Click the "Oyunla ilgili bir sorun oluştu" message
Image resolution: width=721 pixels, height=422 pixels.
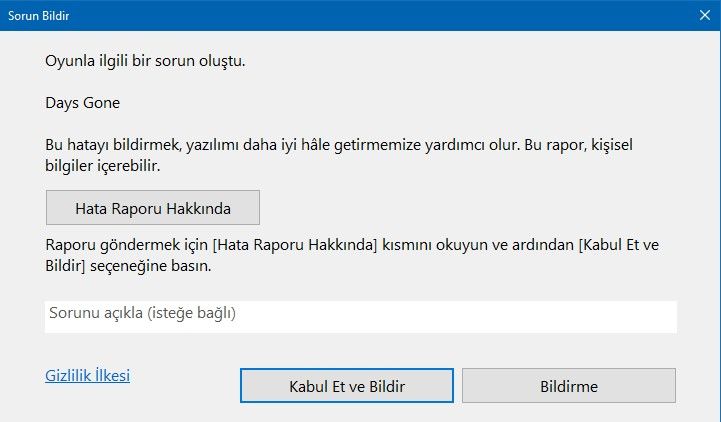click(145, 62)
